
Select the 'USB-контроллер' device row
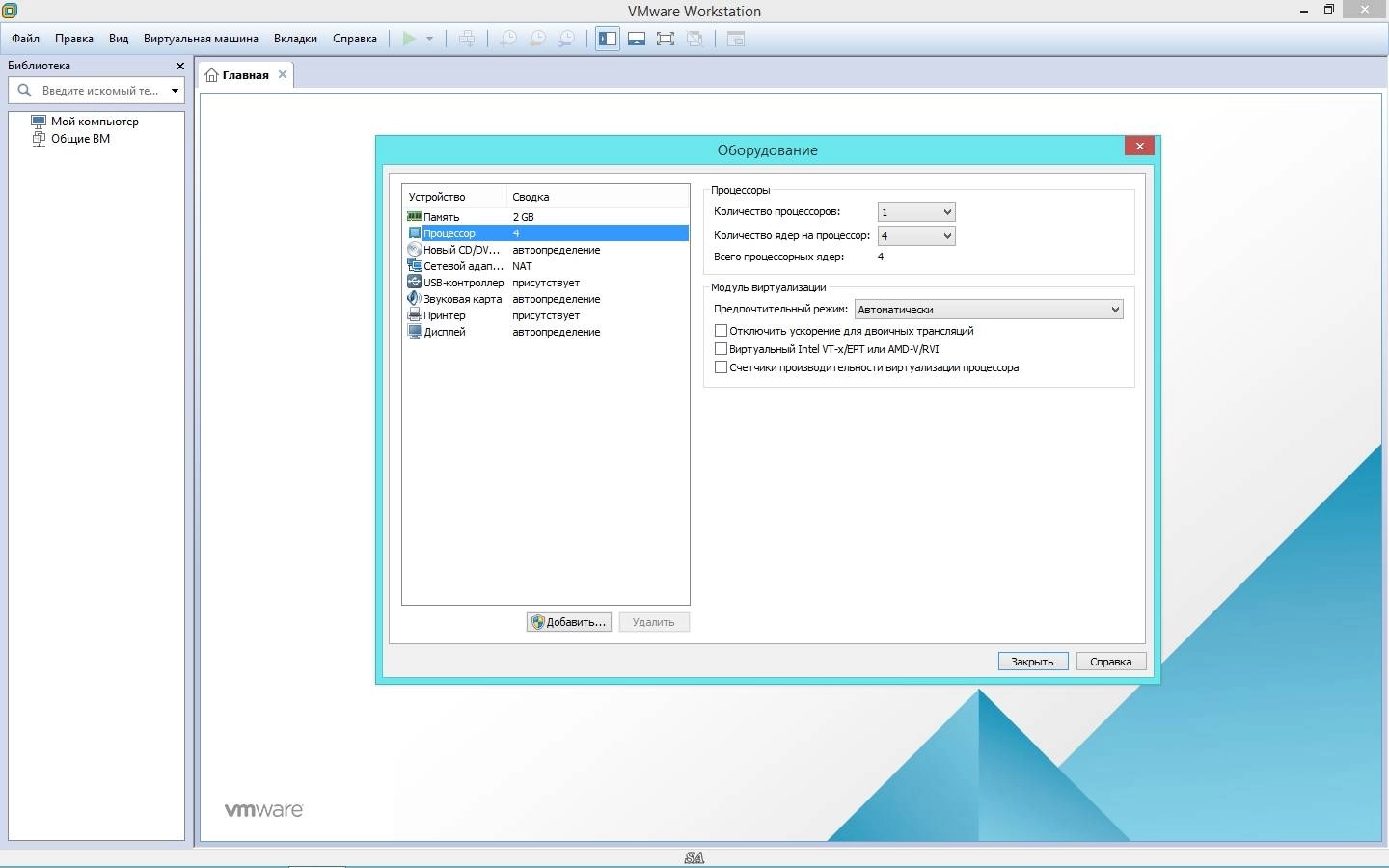[545, 283]
